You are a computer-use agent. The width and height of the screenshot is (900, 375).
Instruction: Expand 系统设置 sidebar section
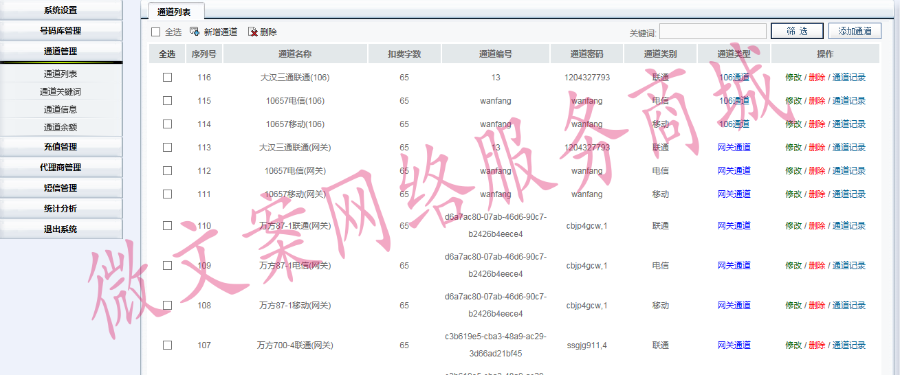coord(61,10)
